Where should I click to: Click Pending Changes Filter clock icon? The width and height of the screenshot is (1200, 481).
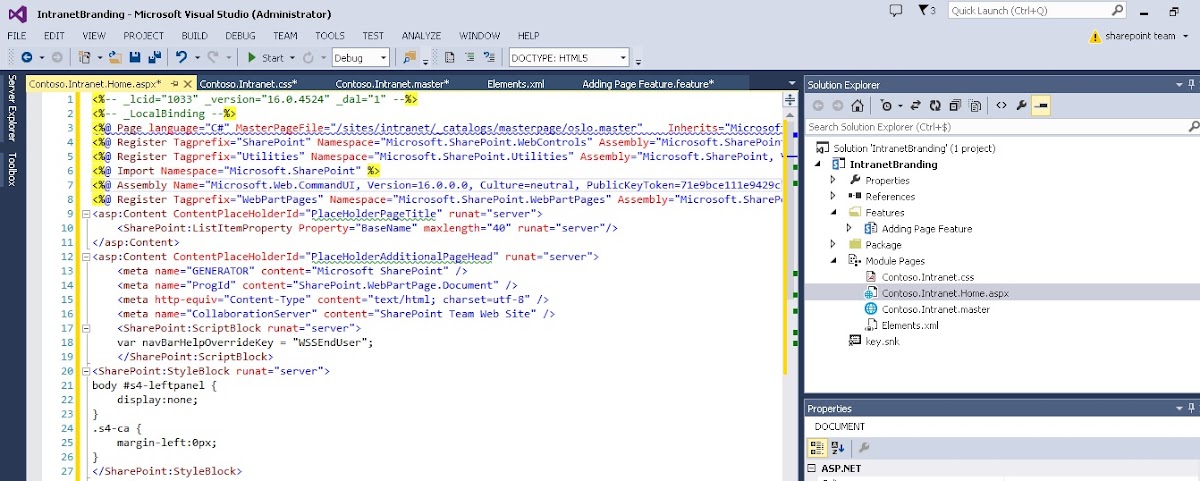[886, 105]
